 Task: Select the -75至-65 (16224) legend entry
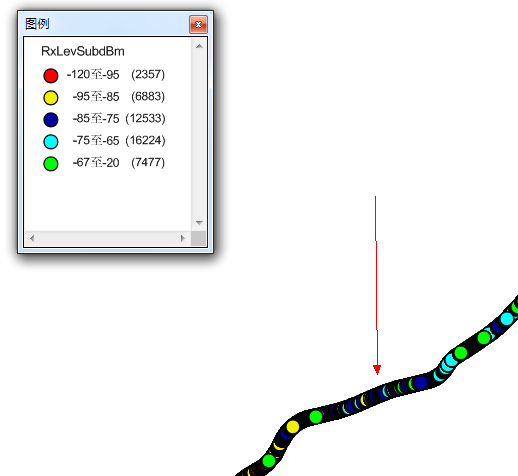pos(119,140)
